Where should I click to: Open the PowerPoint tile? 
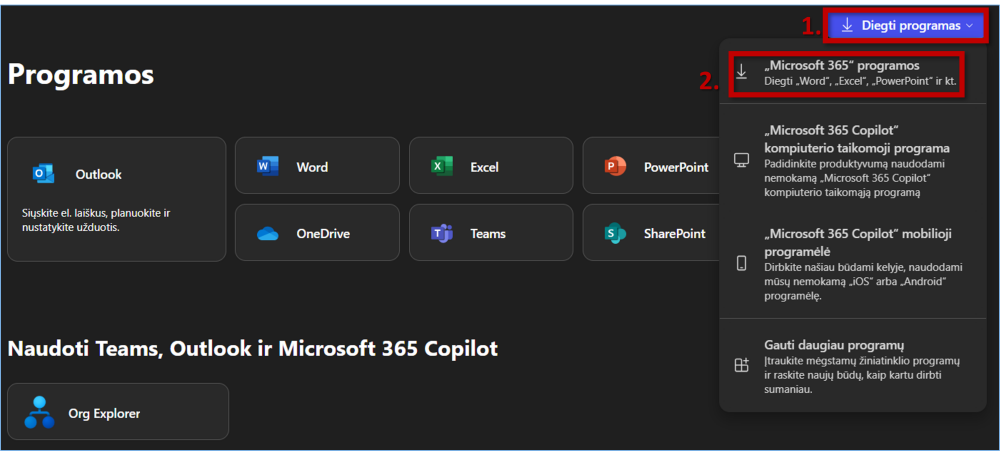click(x=651, y=165)
